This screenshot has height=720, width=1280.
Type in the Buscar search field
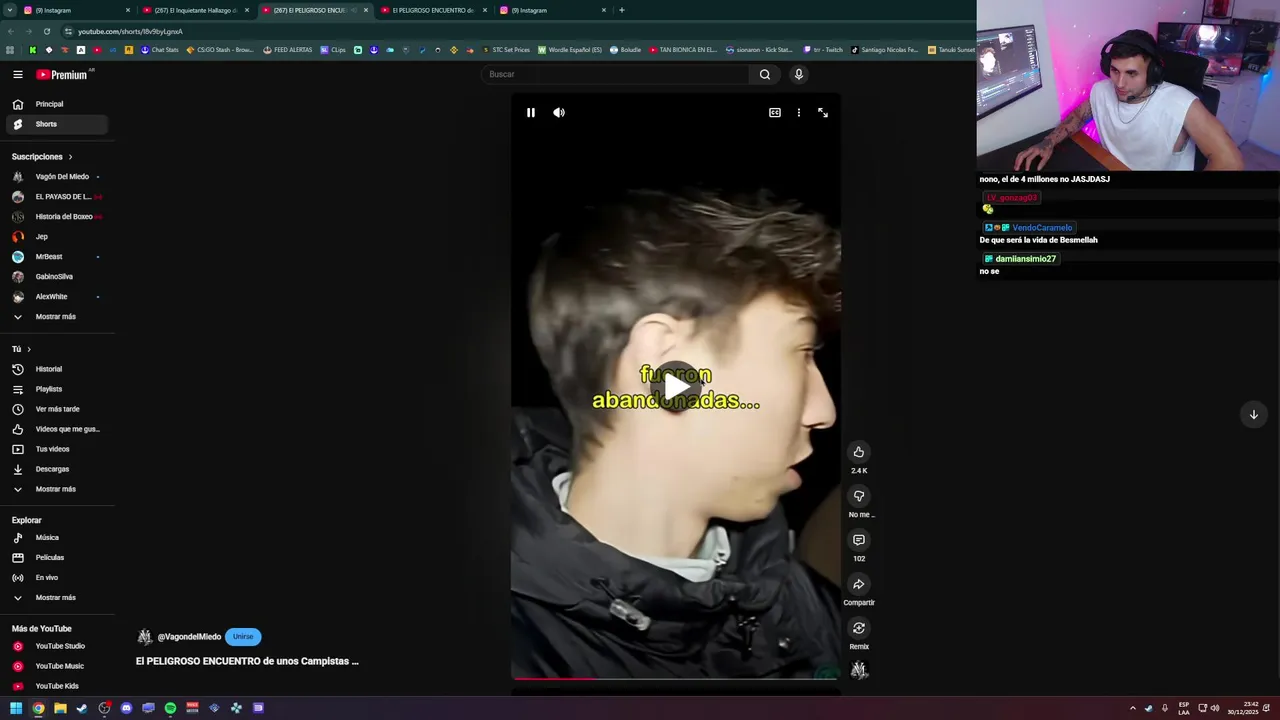click(x=615, y=74)
